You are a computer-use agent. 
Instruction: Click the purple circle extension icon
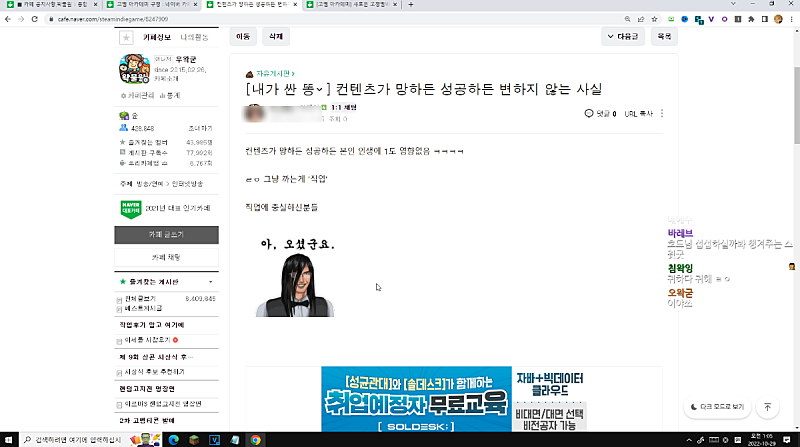point(724,19)
